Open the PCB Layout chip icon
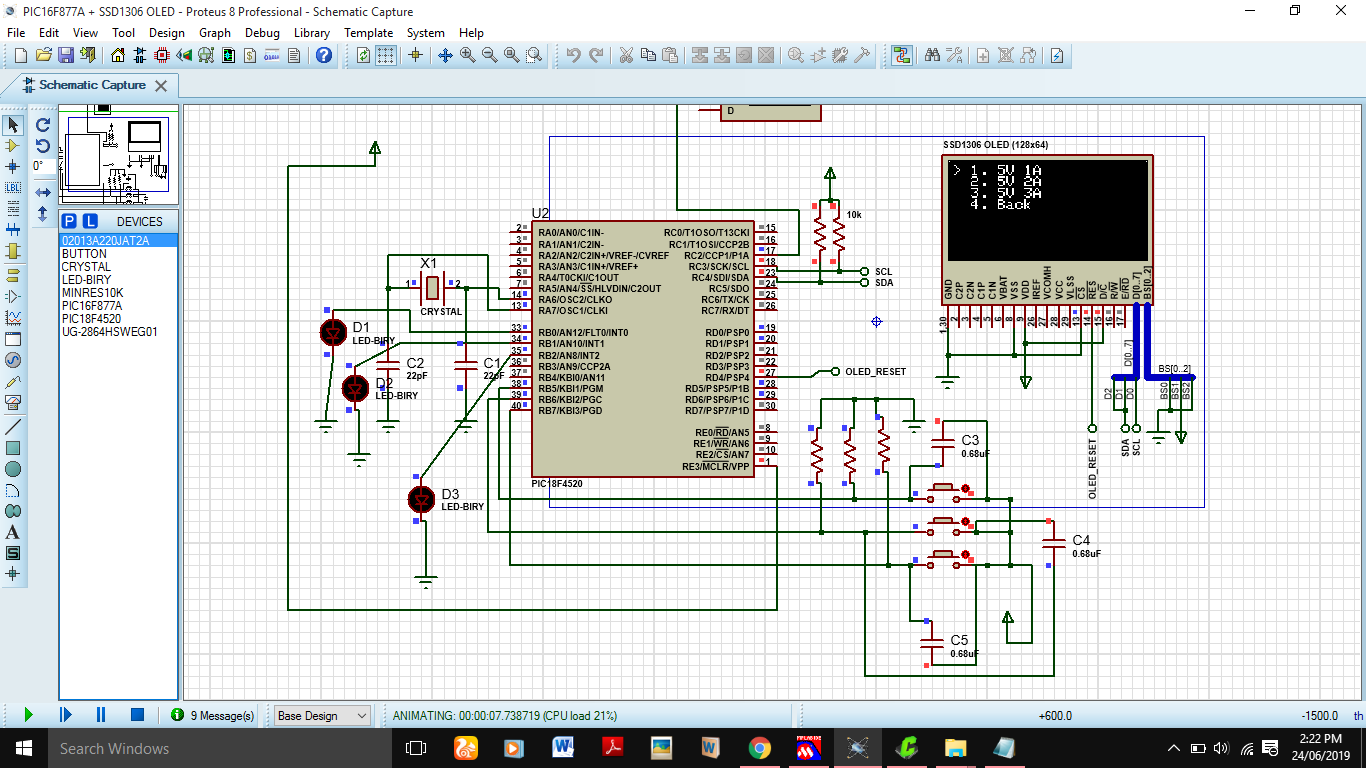This screenshot has height=768, width=1366. coord(162,55)
